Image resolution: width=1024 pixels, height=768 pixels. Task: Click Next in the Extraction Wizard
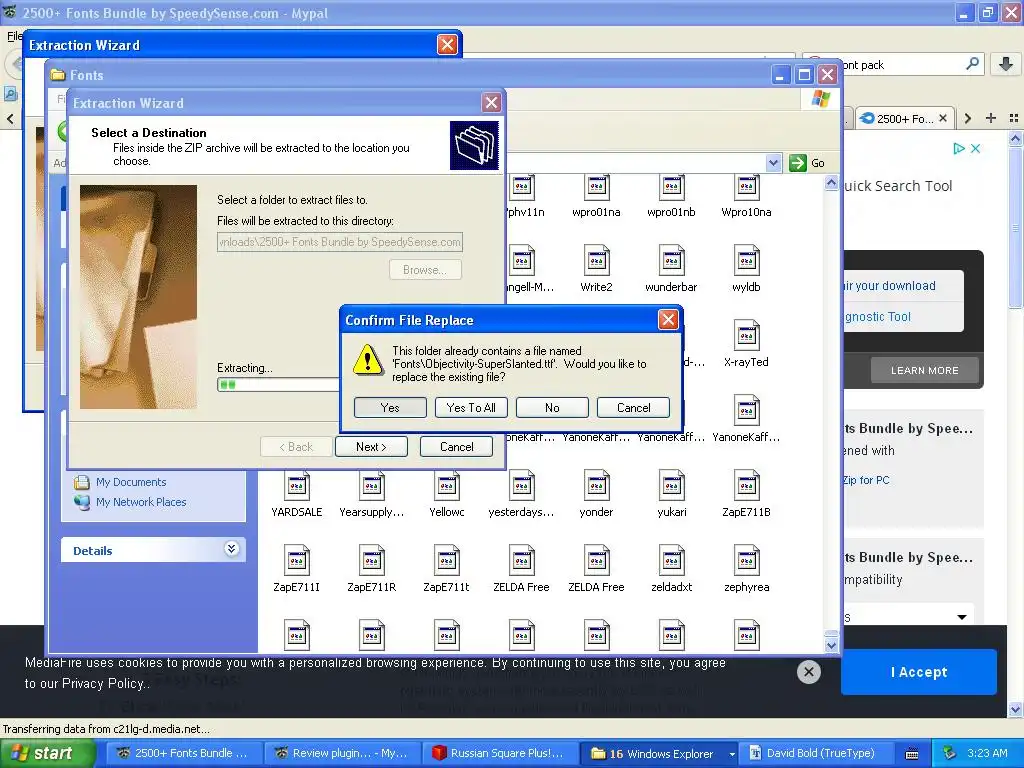pos(371,447)
